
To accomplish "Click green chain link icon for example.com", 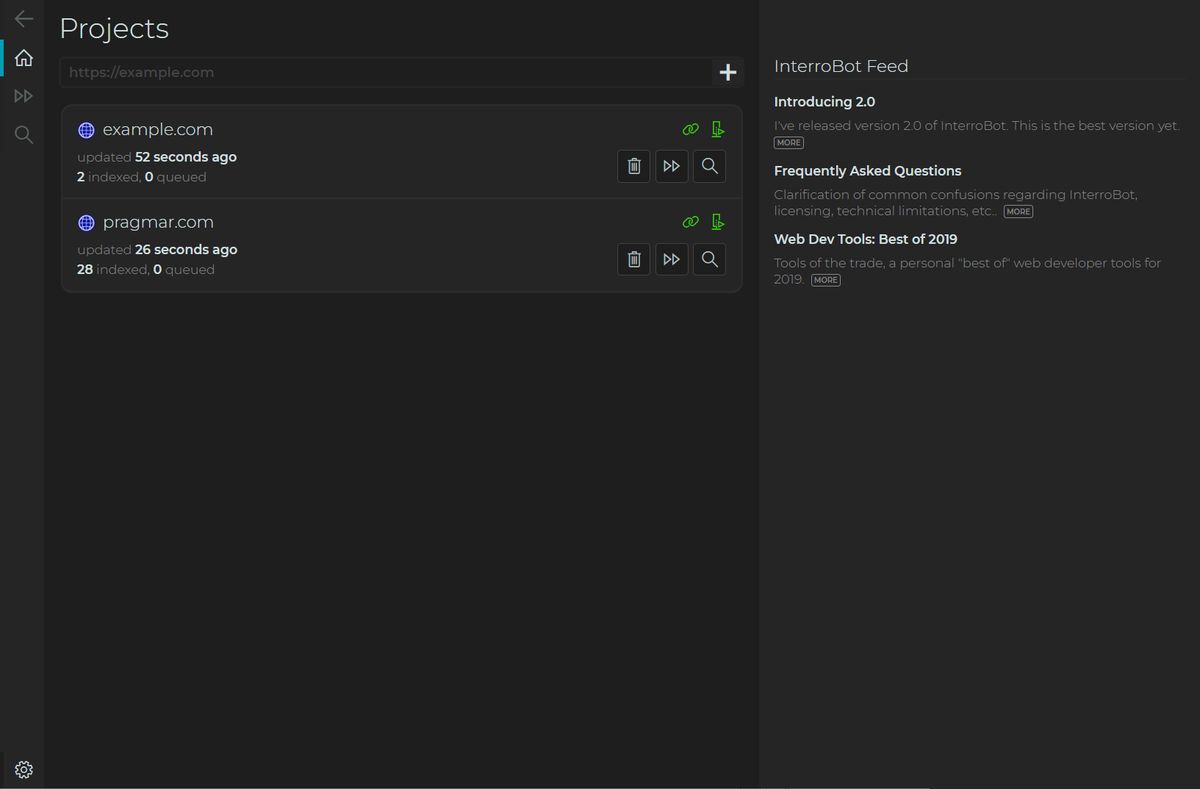I will 690,129.
